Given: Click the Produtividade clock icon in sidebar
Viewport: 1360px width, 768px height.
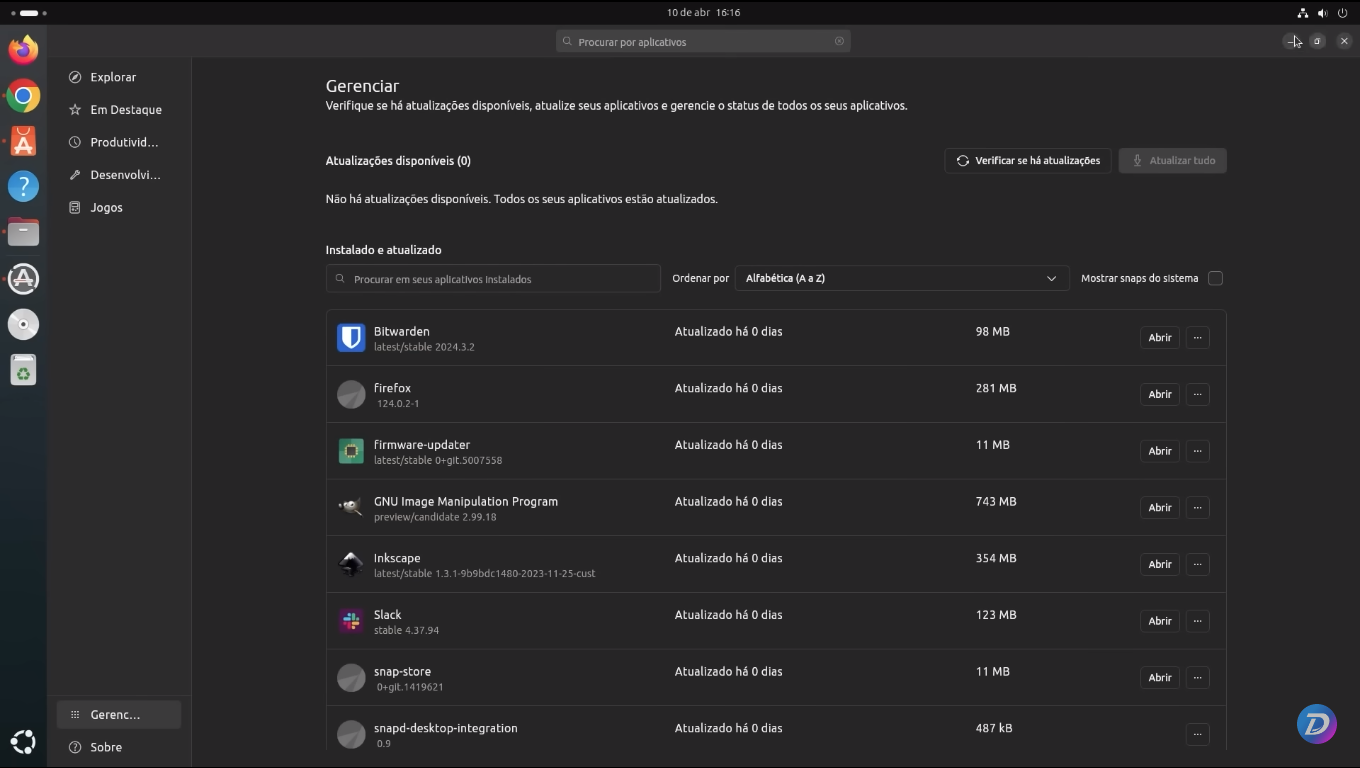Looking at the screenshot, I should pyautogui.click(x=73, y=142).
